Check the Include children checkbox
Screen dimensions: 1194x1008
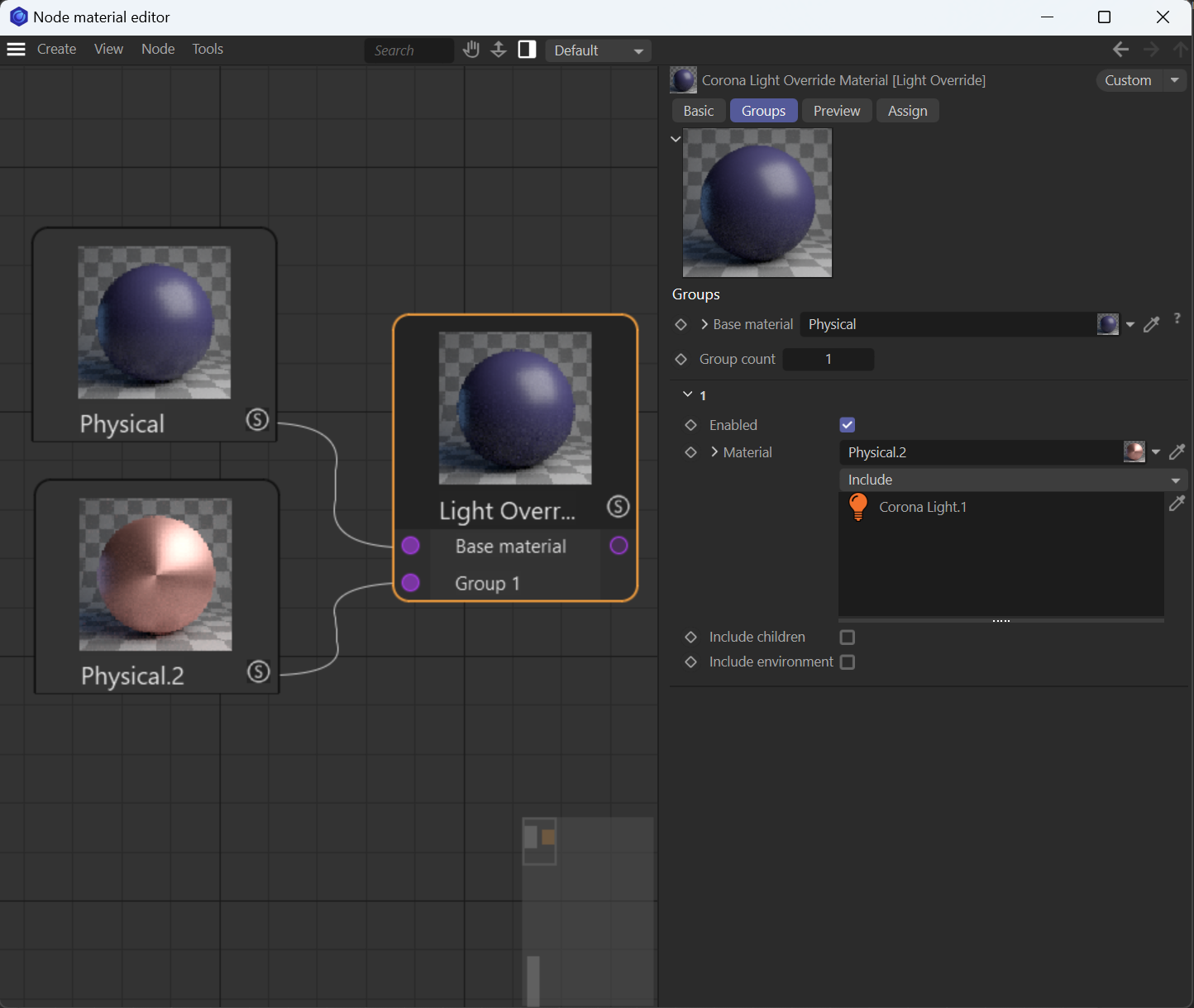coord(848,637)
